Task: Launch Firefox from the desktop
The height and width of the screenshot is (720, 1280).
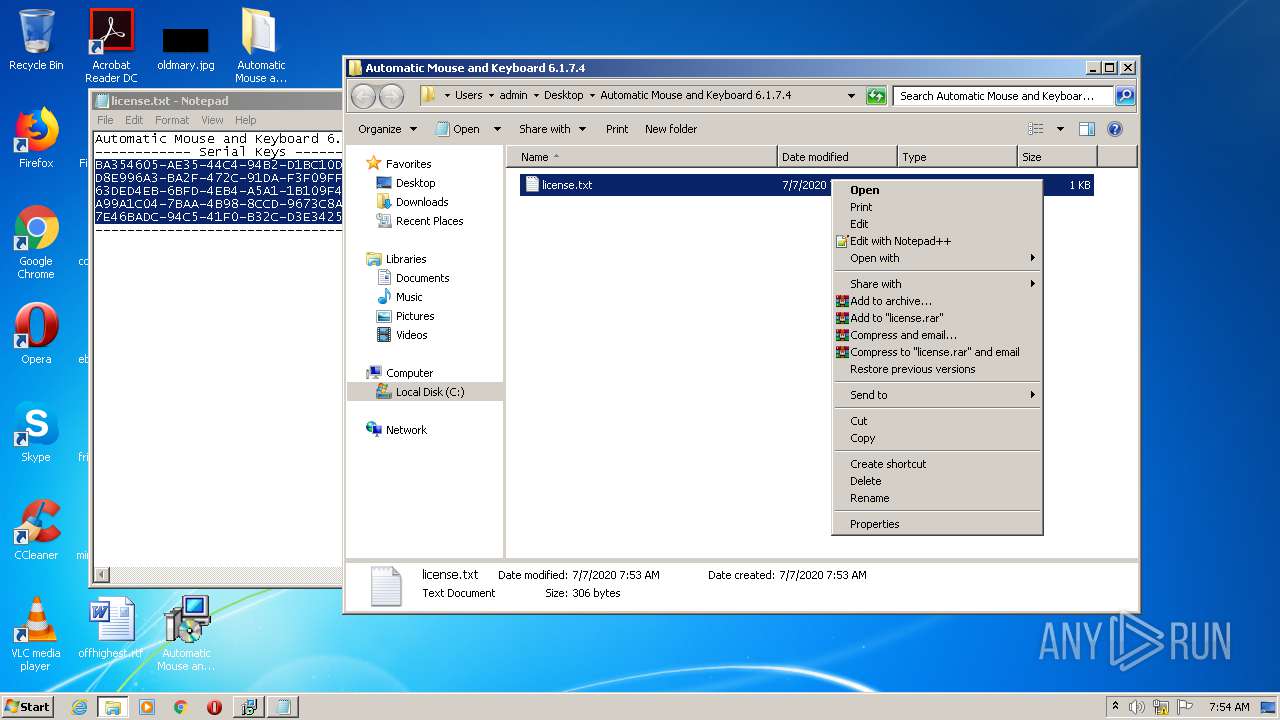Action: click(x=36, y=138)
